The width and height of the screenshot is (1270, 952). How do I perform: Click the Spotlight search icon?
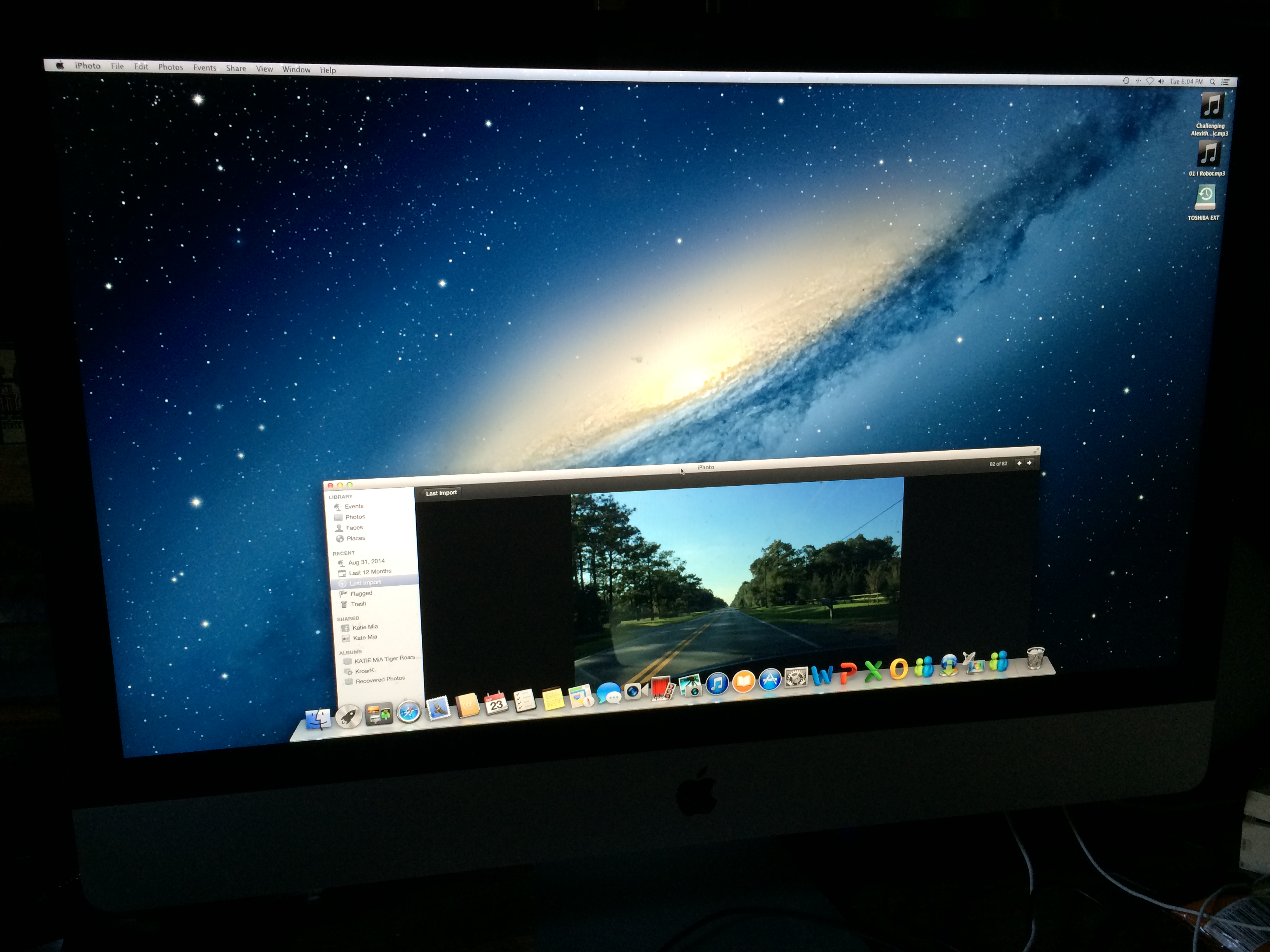pos(1212,82)
